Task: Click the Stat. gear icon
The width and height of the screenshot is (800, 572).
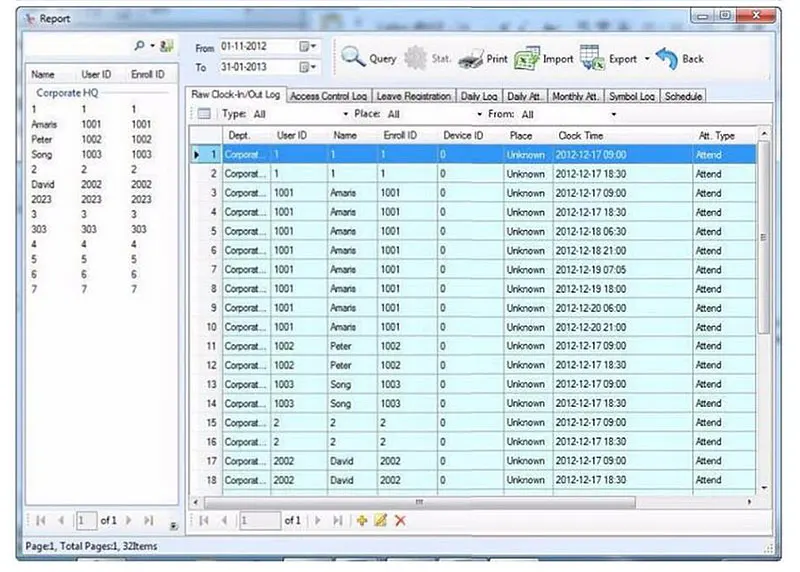Action: [x=415, y=58]
